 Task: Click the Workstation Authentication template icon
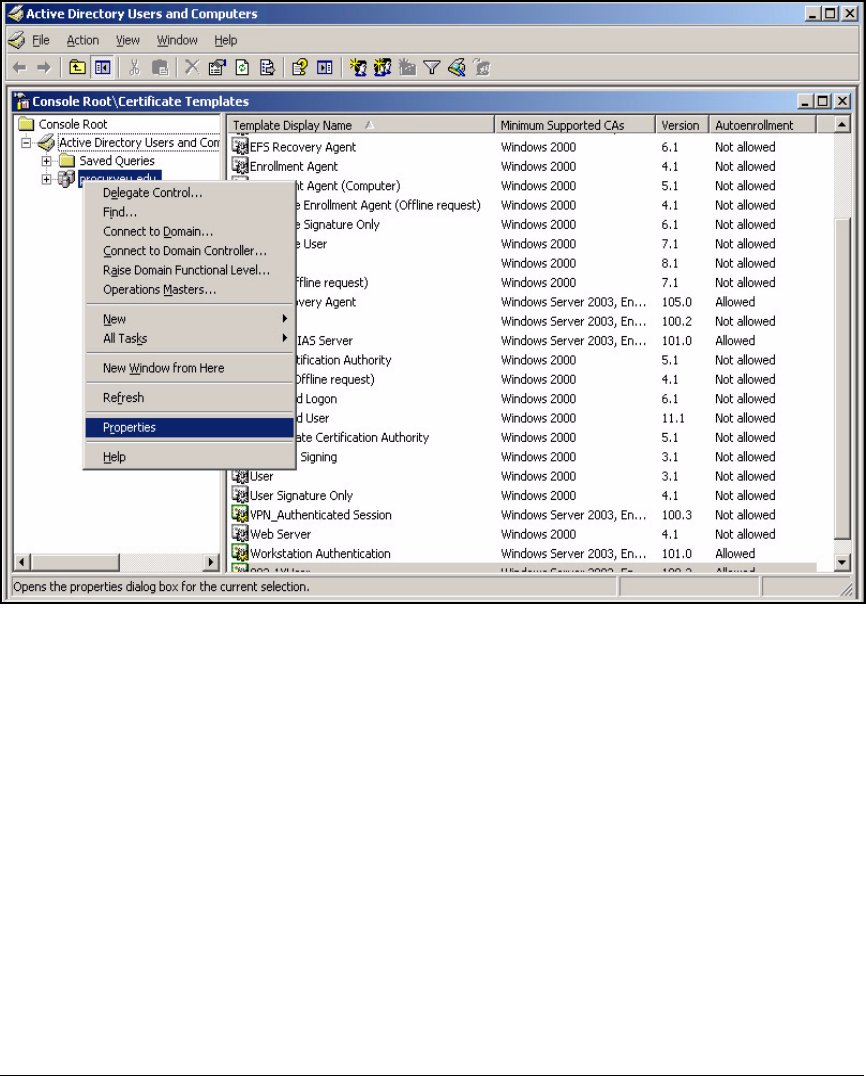point(239,552)
